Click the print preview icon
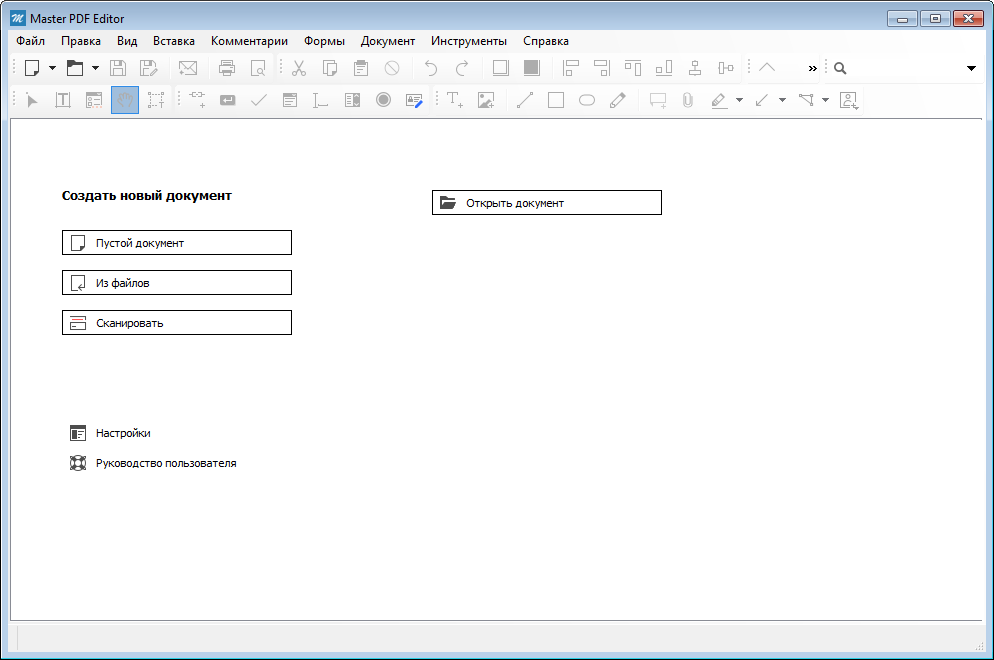Viewport: 994px width, 660px height. coord(258,68)
